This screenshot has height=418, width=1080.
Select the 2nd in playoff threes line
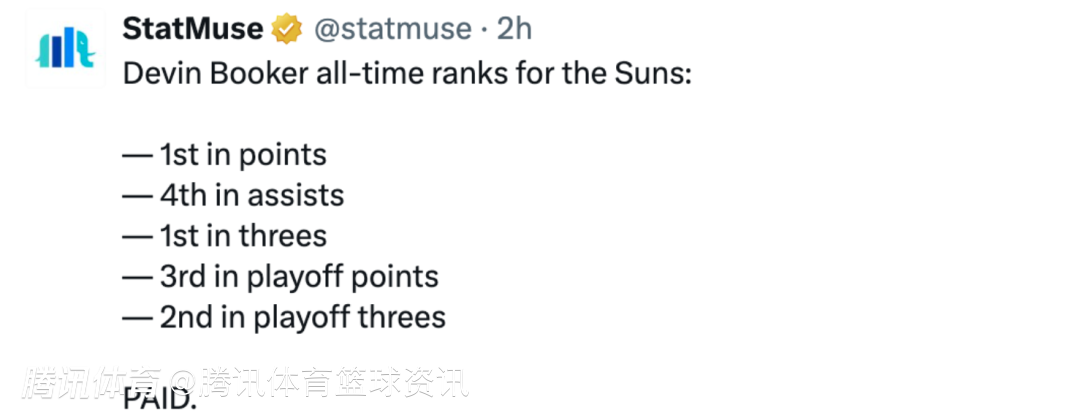pos(284,317)
